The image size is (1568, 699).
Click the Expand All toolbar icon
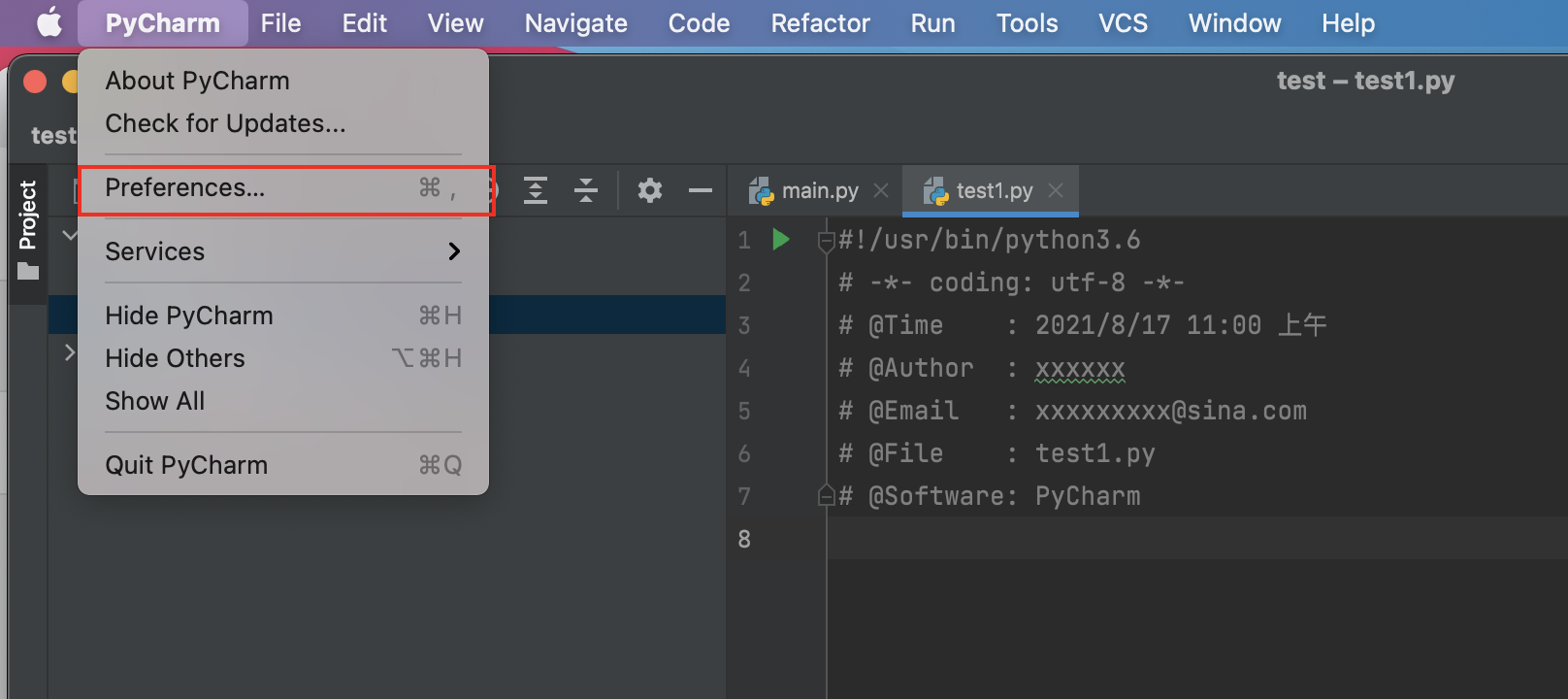click(x=536, y=190)
